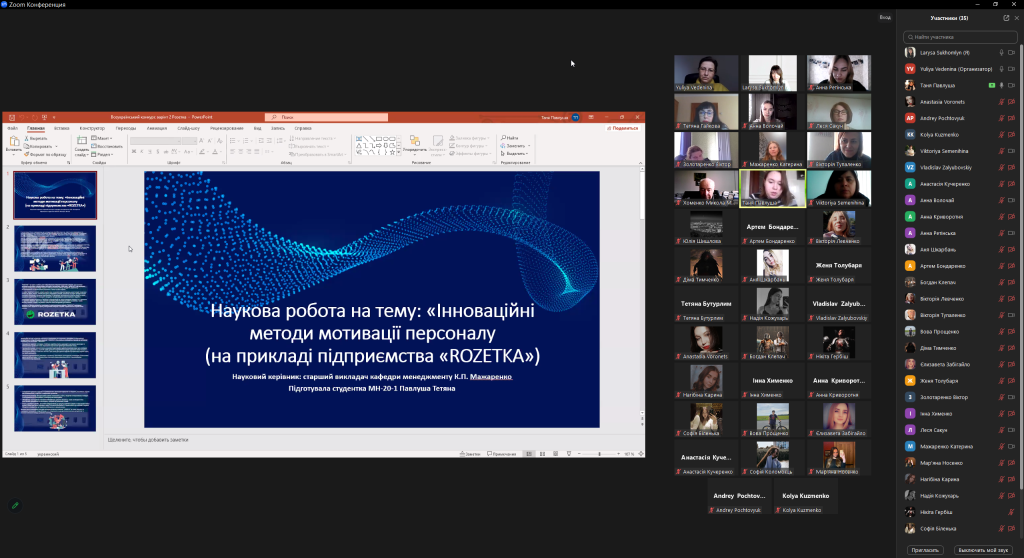Open the Layout (Макет) dropdown

102,139
